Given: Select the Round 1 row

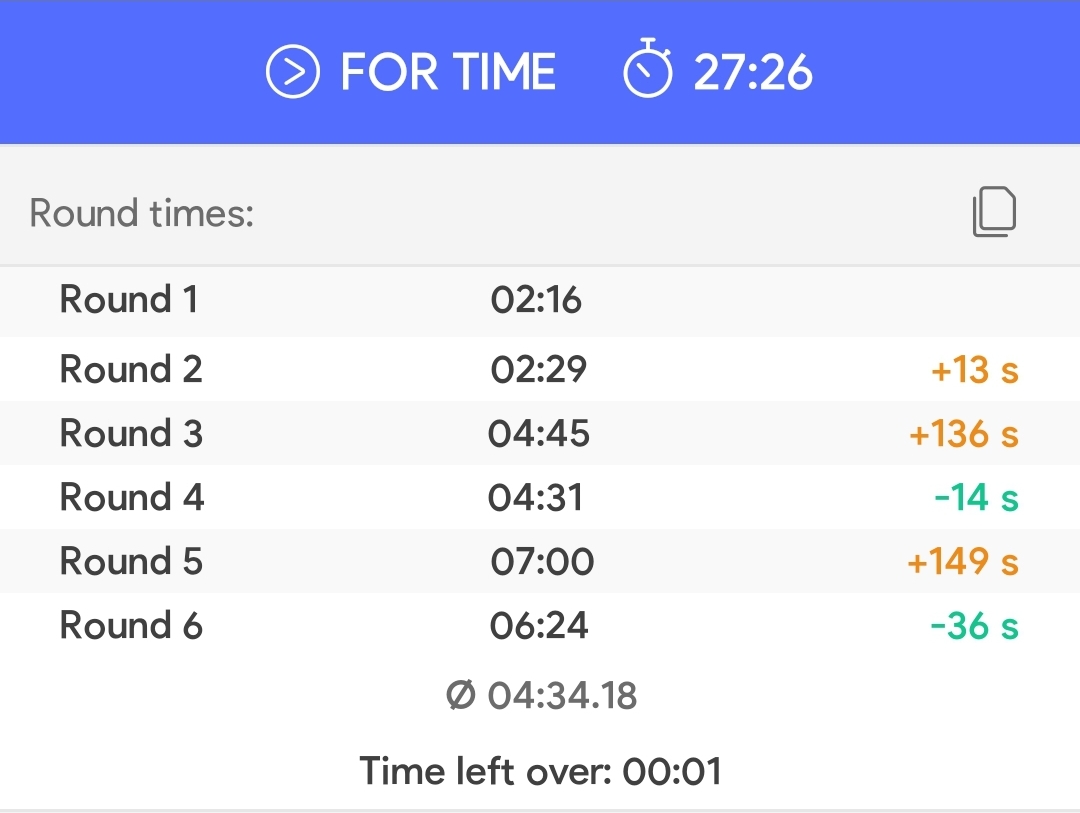Looking at the screenshot, I should tap(540, 300).
